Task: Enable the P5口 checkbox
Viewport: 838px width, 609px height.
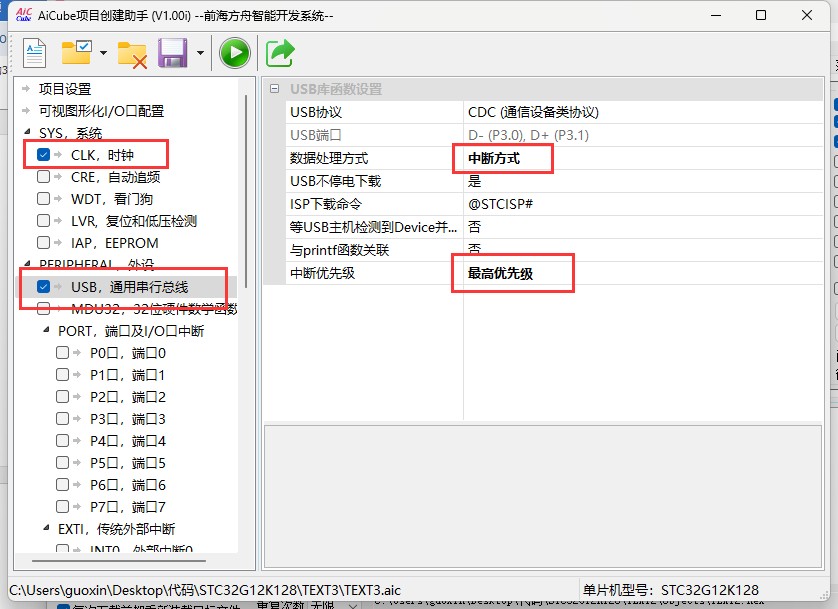Action: click(63, 463)
